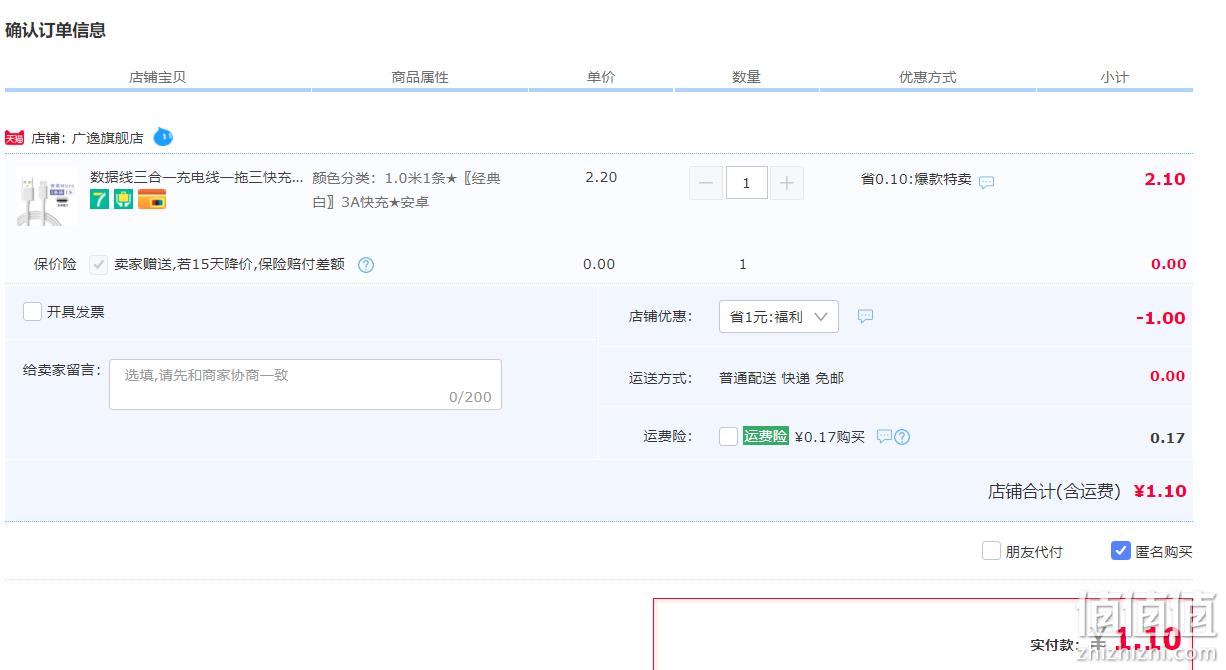The height and width of the screenshot is (670, 1226).
Task: Click the 省0.10:爆款特卖 promotion text
Action: tap(916, 179)
